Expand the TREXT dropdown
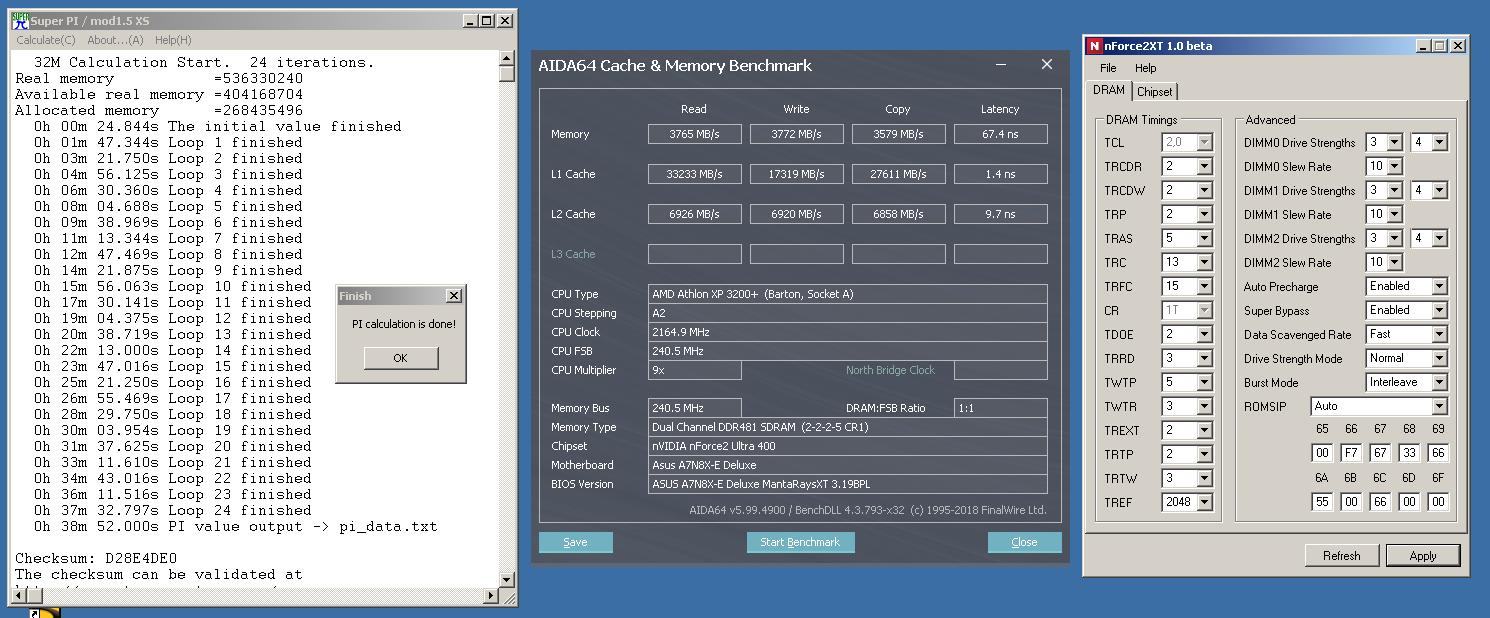The height and width of the screenshot is (618, 1490). (x=1204, y=431)
